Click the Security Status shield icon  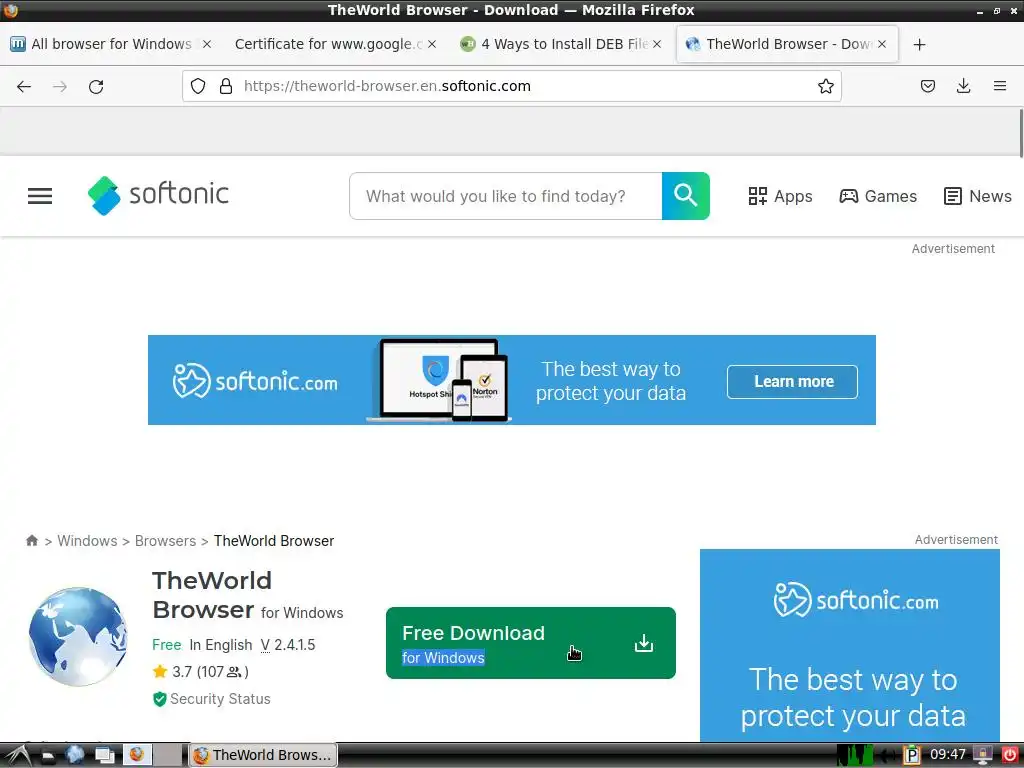pyautogui.click(x=159, y=699)
